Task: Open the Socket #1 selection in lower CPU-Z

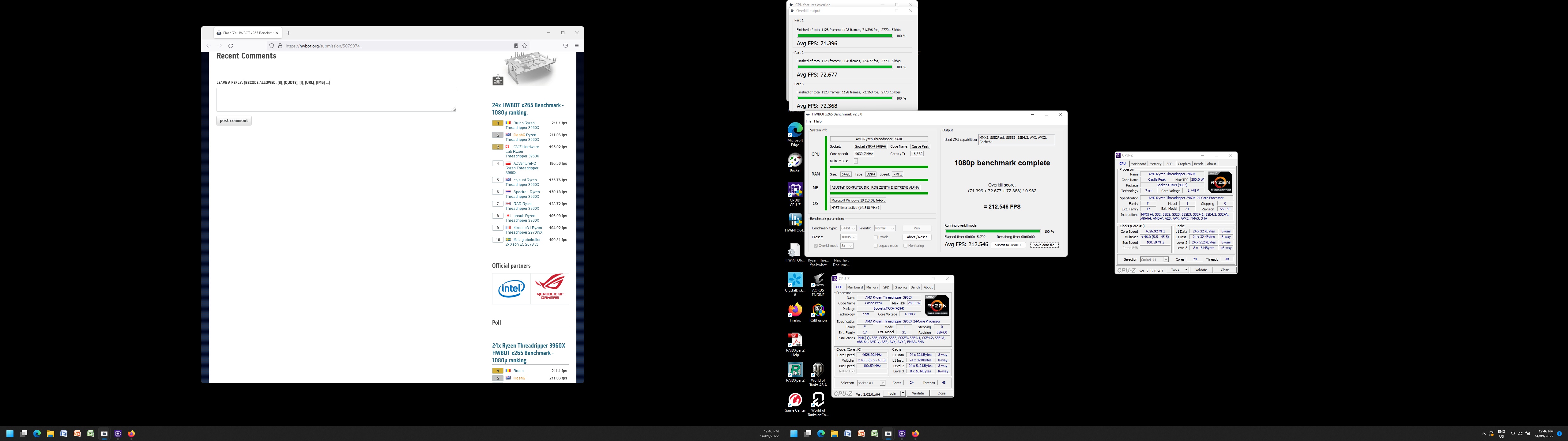Action: 871,383
